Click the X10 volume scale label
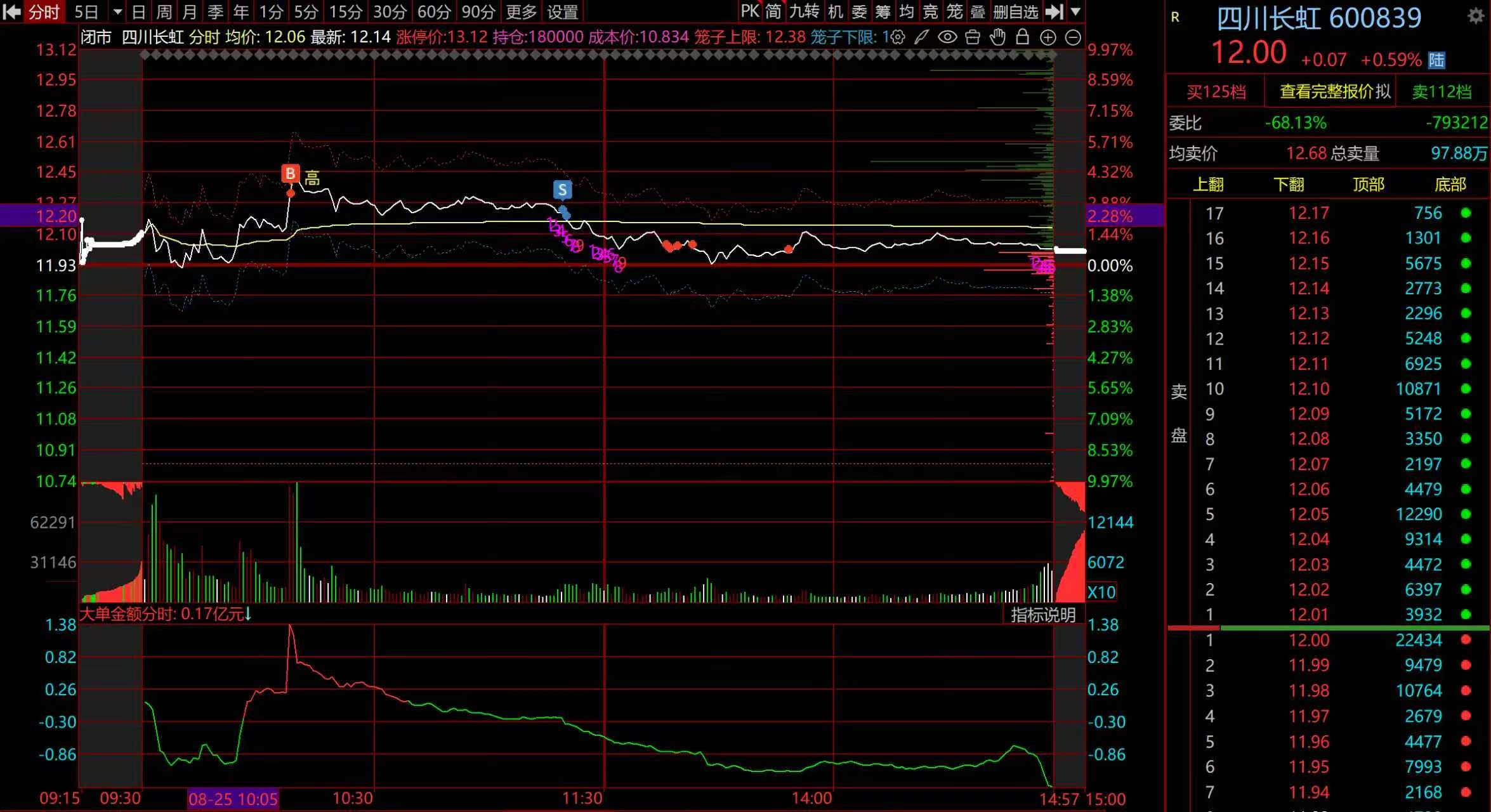 click(1101, 593)
